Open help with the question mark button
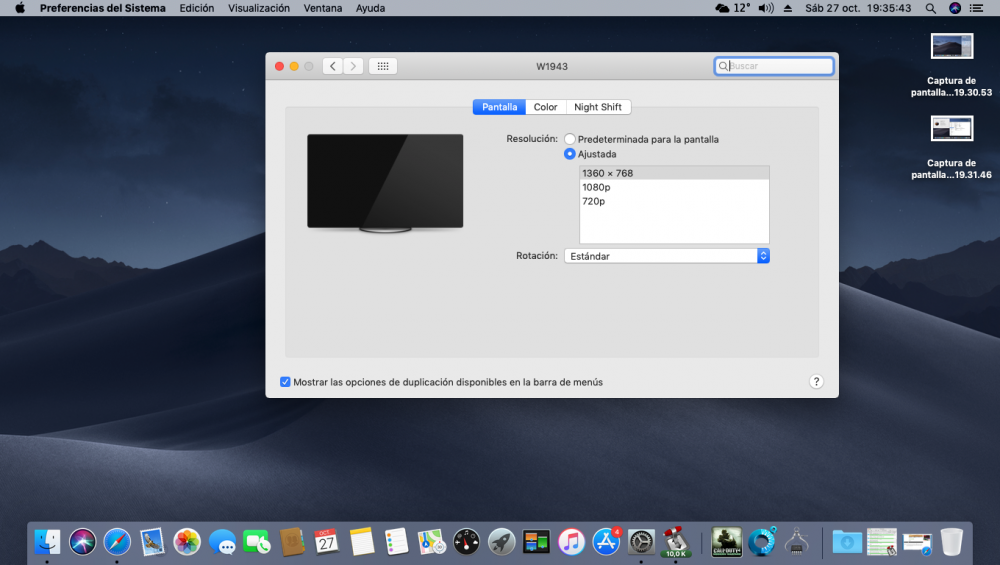Viewport: 1000px width, 565px height. coord(816,381)
